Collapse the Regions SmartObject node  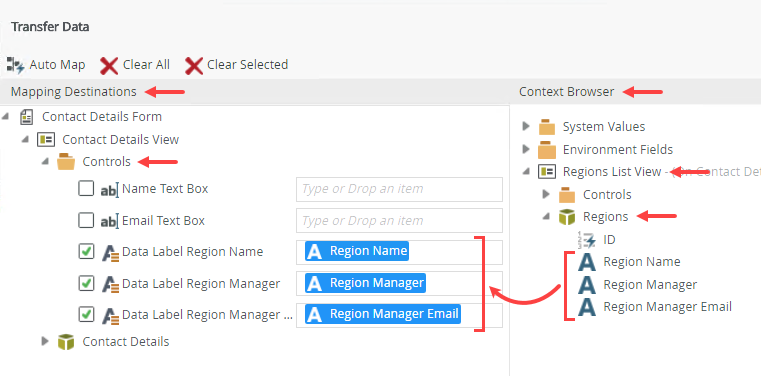pos(546,217)
